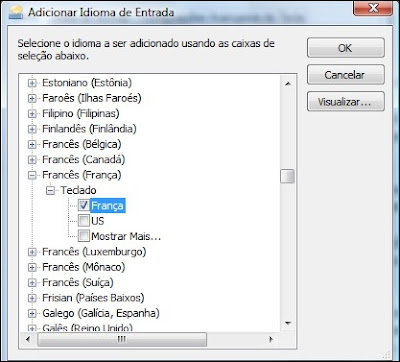400x362 pixels.
Task: Expand the Francês (Luxemburgo) node
Action: 32,252
